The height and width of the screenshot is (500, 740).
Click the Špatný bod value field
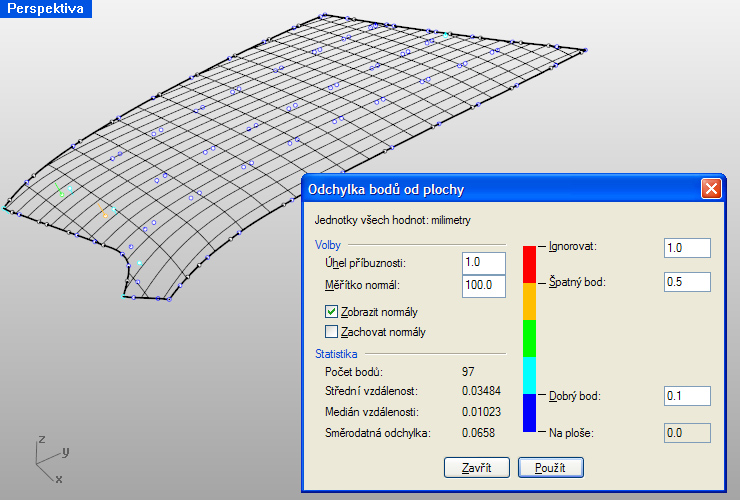click(x=686, y=282)
